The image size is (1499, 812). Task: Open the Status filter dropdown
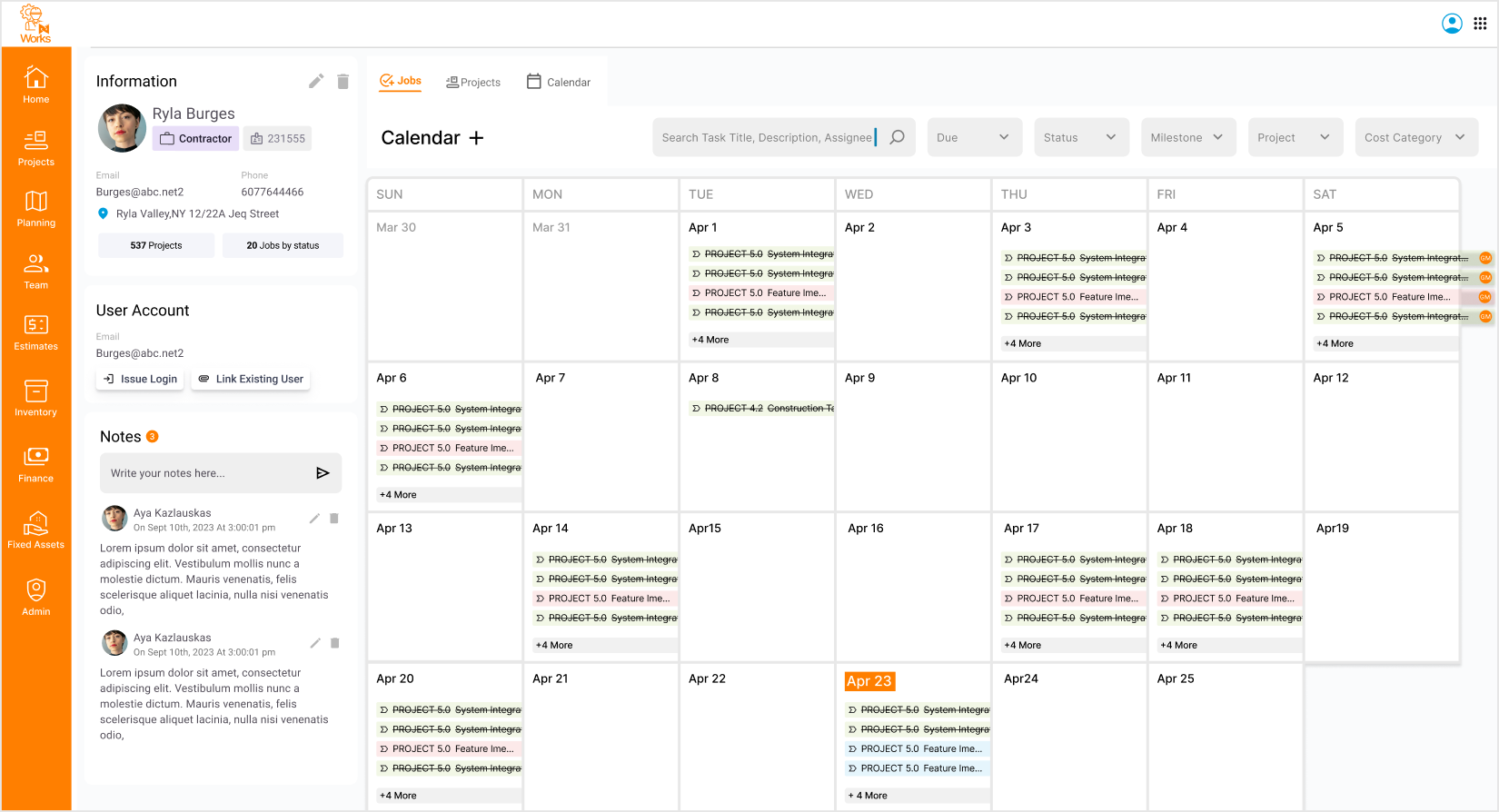pyautogui.click(x=1080, y=137)
